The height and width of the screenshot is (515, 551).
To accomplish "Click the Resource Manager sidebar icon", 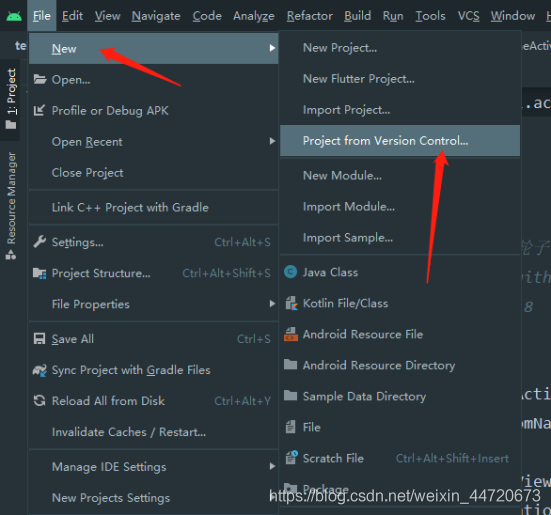I will coord(11,255).
